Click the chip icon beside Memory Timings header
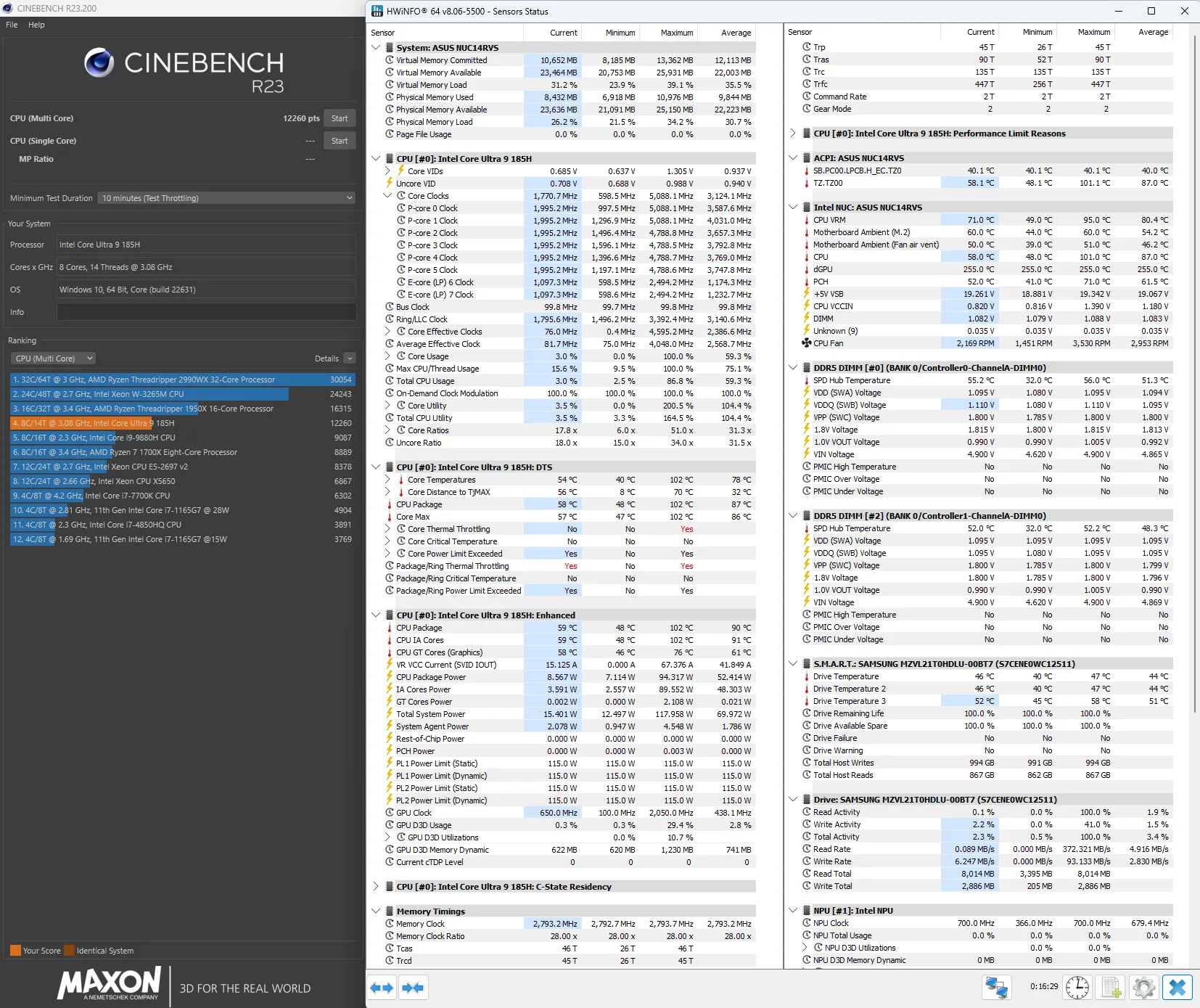 point(390,911)
